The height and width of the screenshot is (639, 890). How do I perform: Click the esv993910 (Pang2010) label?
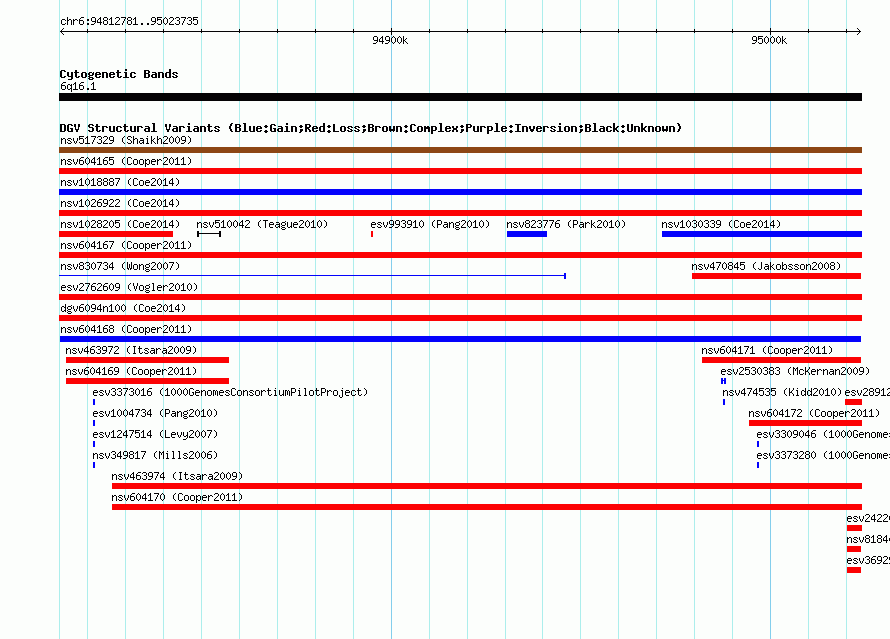pos(430,224)
